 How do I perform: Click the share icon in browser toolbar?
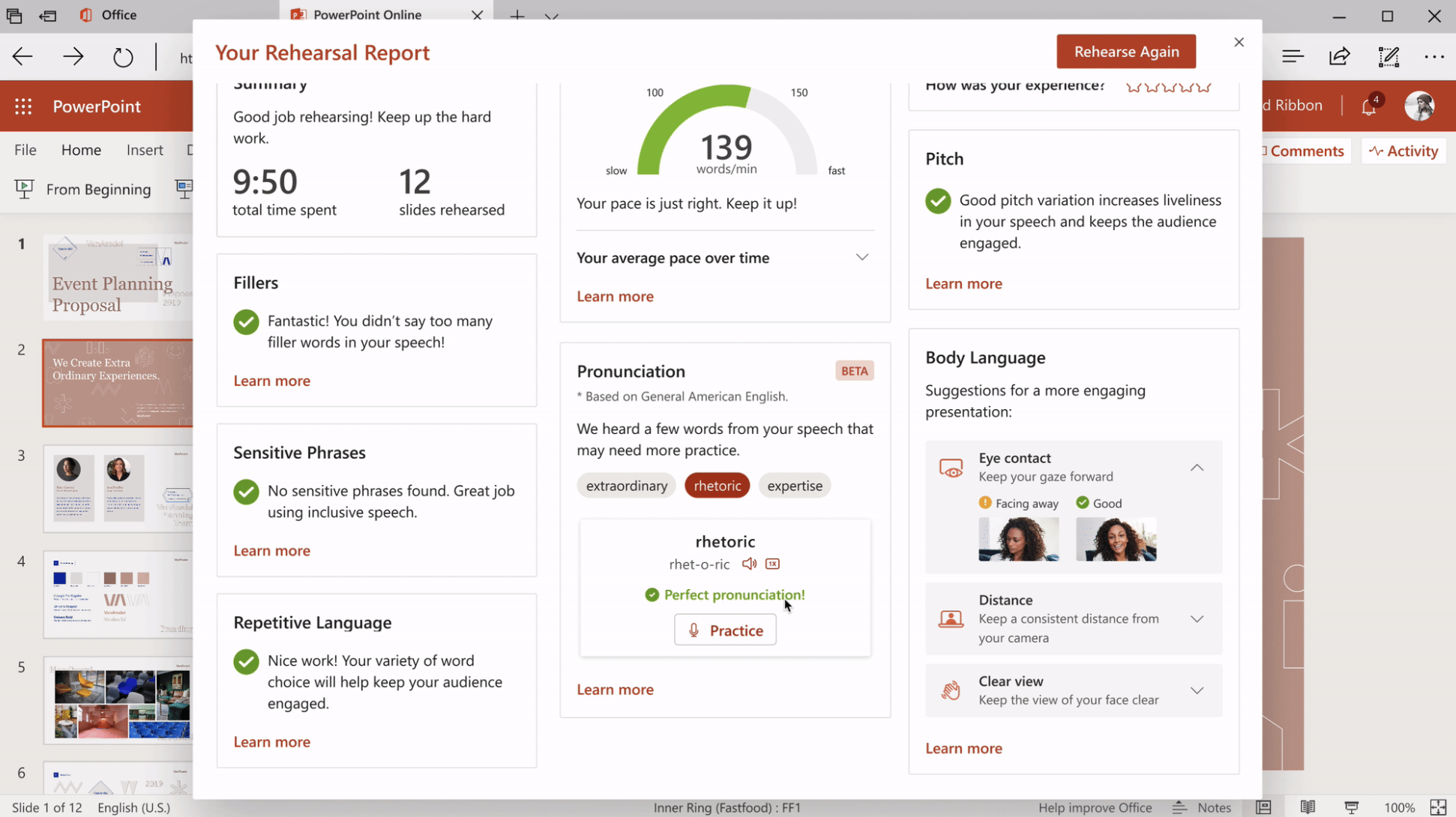(x=1339, y=57)
